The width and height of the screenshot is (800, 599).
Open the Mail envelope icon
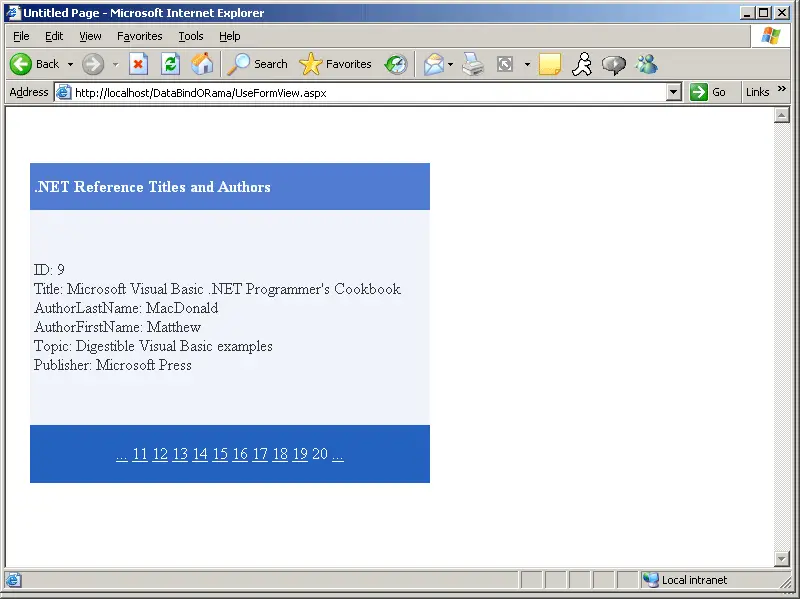pos(434,64)
